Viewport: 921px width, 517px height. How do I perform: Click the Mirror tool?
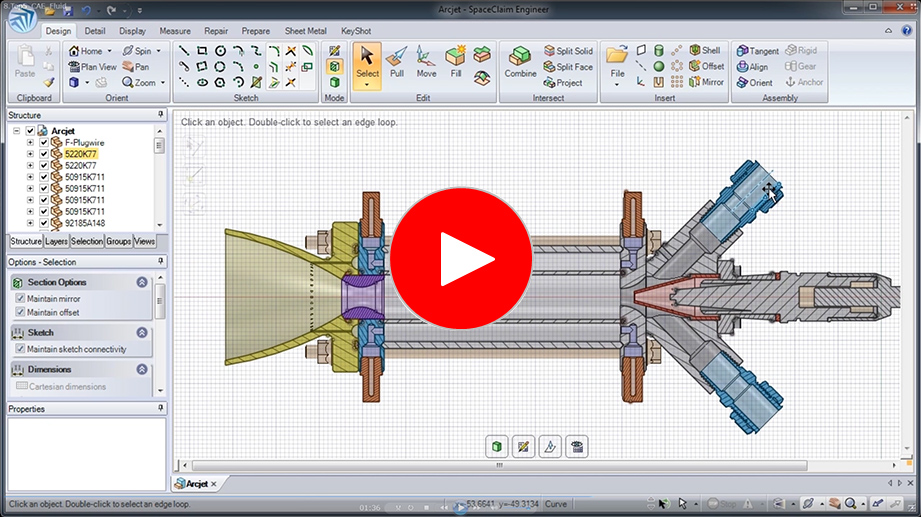(x=707, y=82)
